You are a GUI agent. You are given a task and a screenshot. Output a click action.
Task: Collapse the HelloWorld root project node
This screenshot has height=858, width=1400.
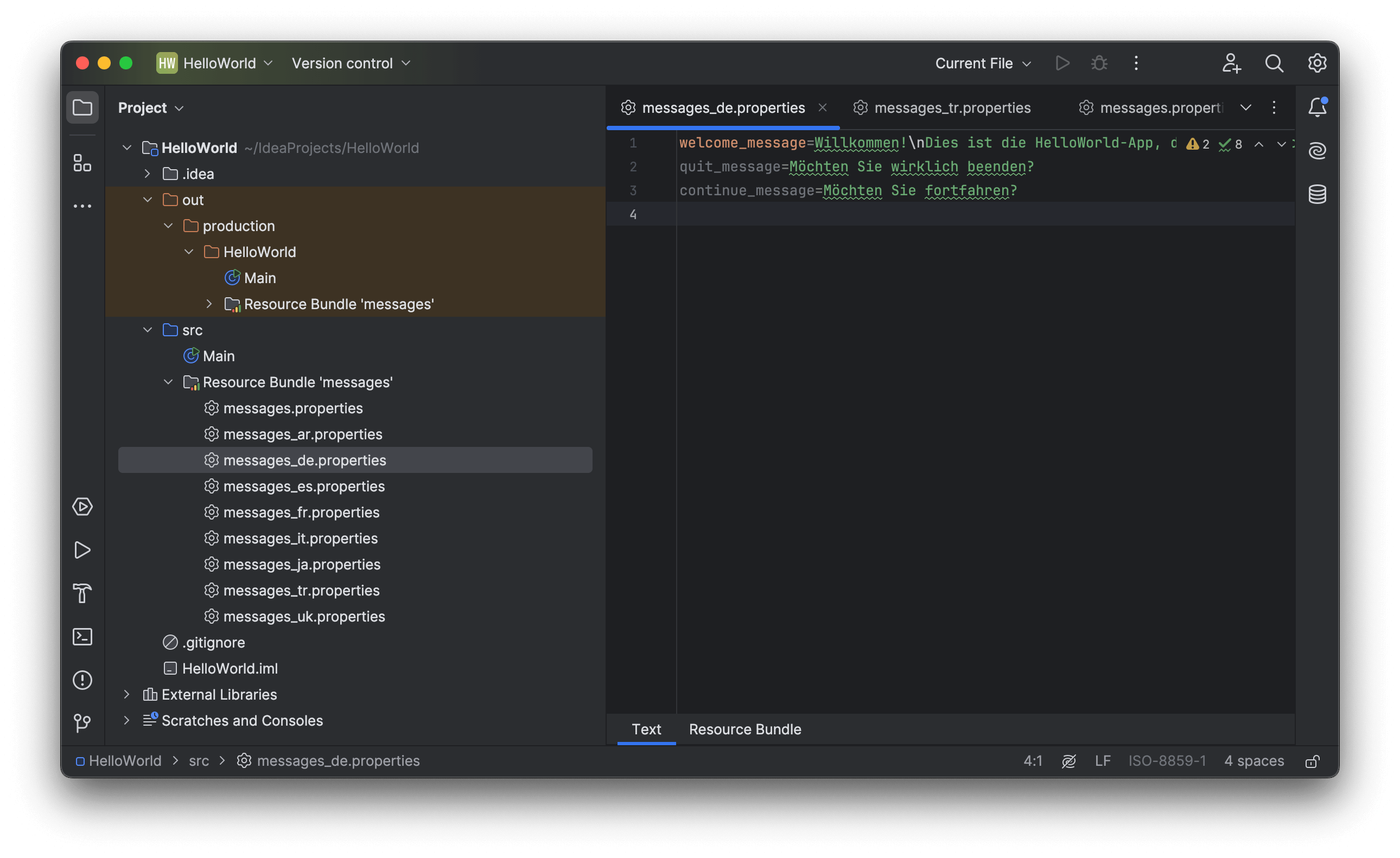[126, 148]
